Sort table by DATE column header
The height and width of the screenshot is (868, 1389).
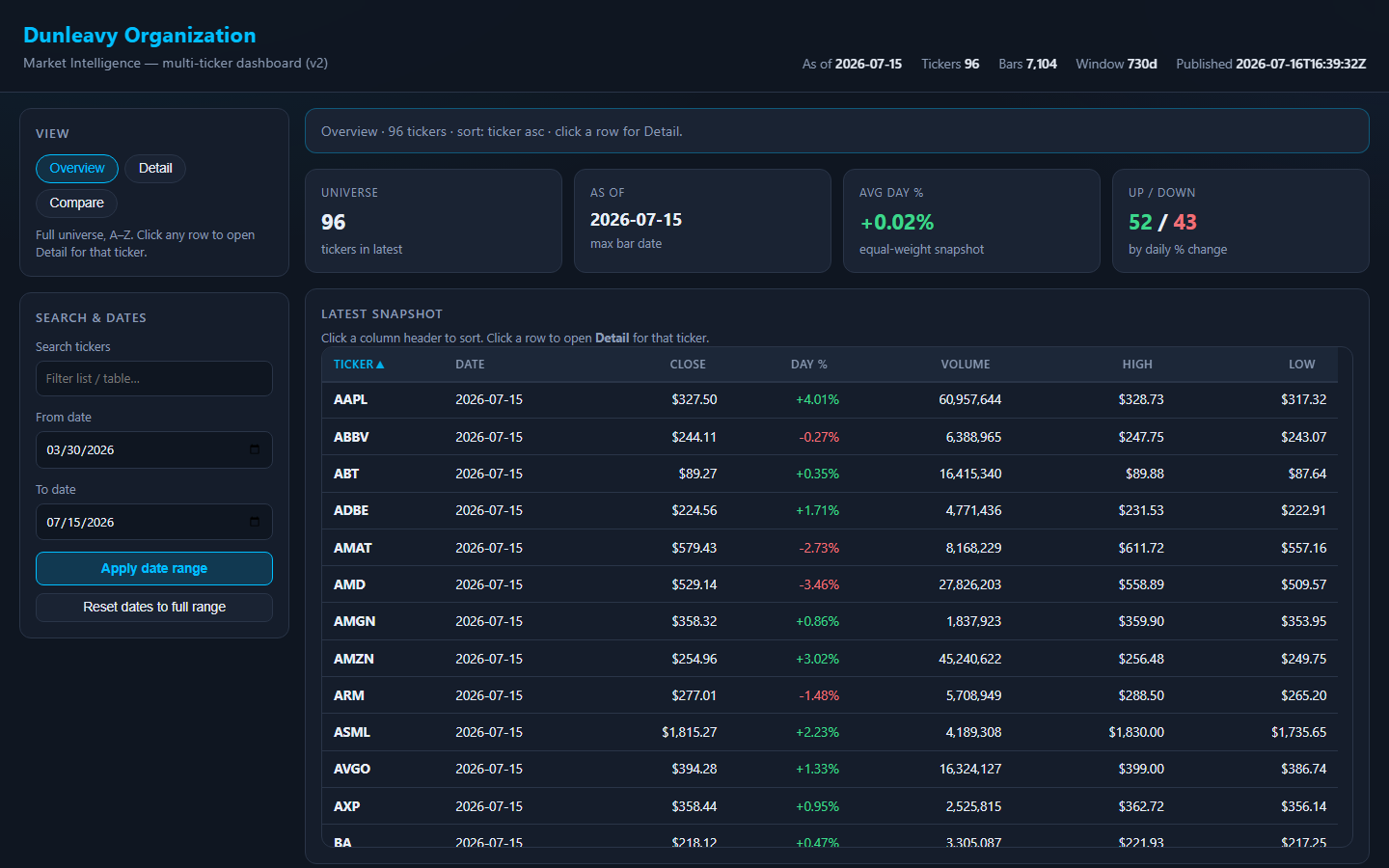click(470, 365)
